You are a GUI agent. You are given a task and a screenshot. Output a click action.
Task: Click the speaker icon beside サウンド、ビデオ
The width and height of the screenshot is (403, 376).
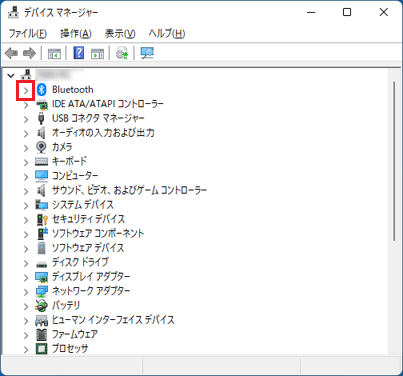click(41, 190)
